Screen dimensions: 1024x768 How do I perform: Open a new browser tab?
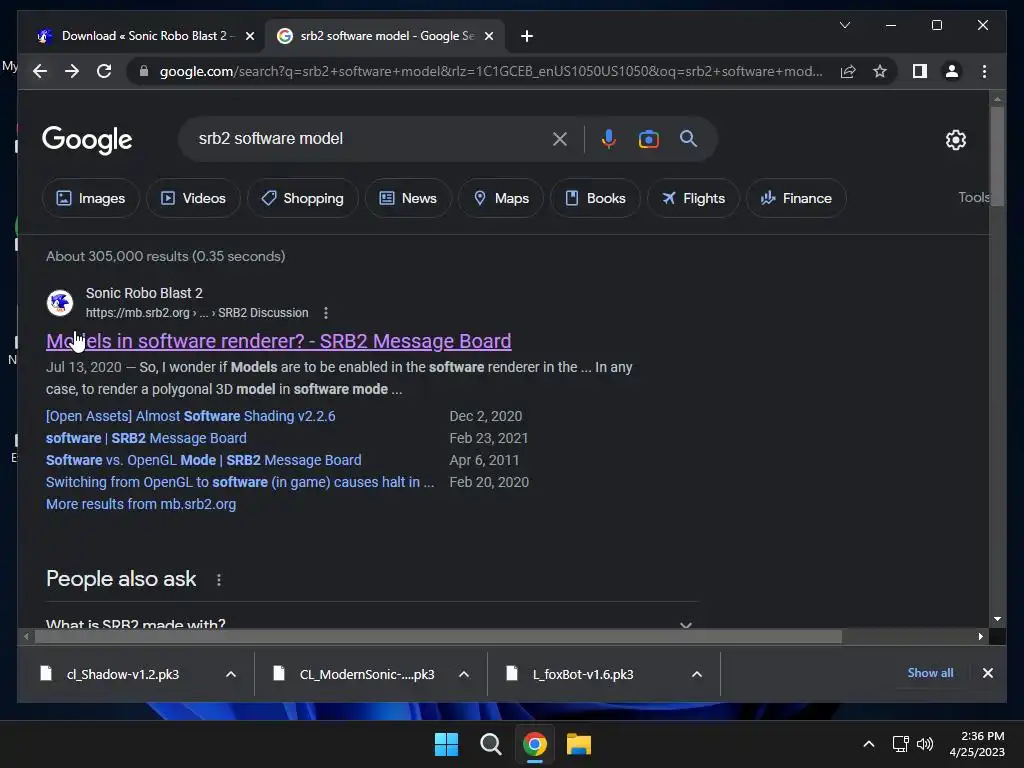527,36
